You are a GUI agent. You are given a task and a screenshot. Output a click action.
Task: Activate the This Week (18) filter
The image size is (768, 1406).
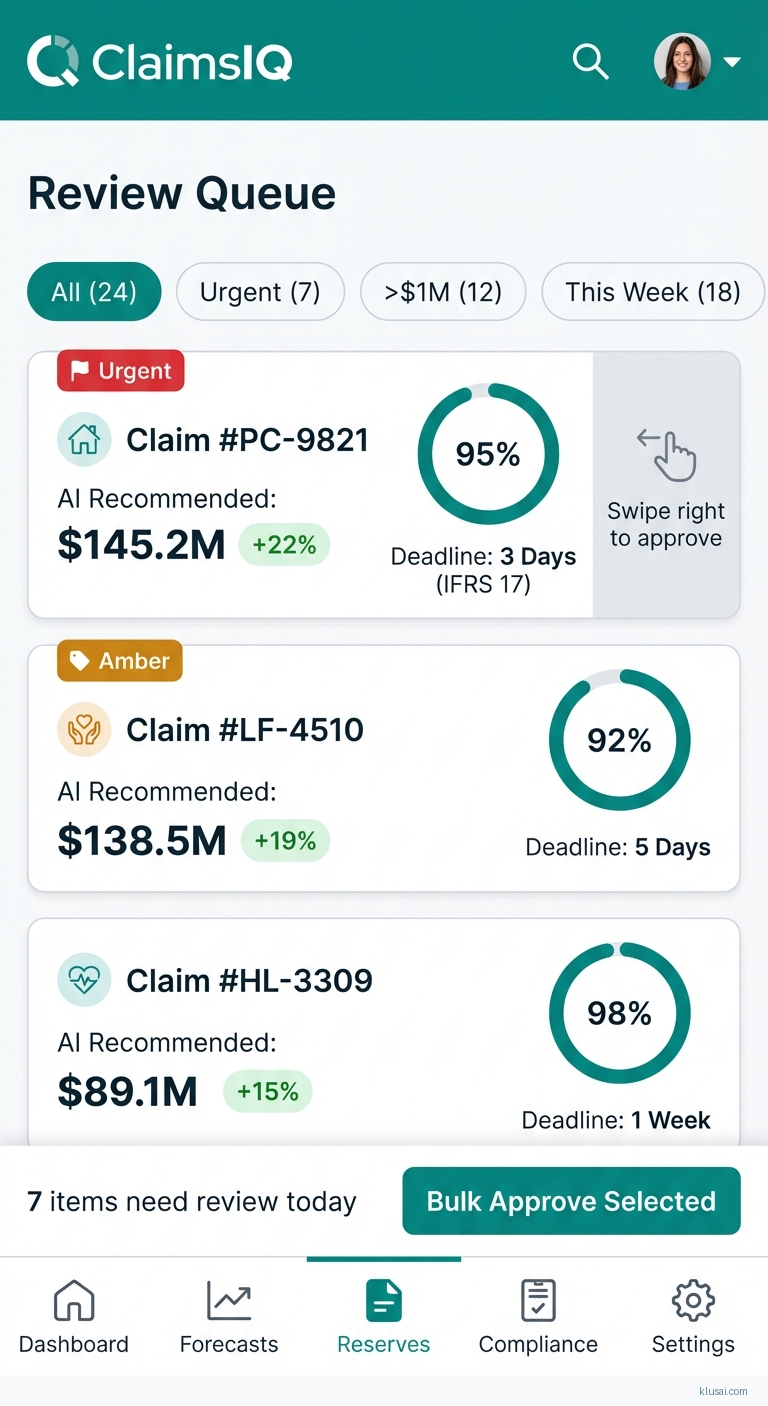(652, 291)
